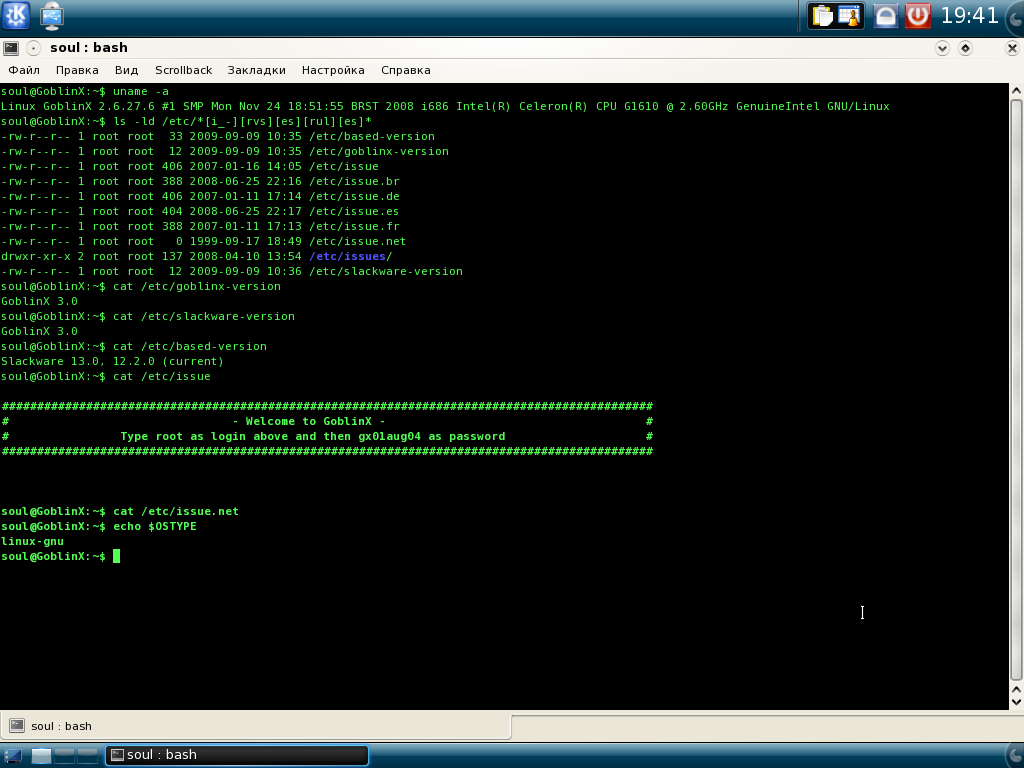Click the 'soul : bash' taskbar entry

(237, 755)
